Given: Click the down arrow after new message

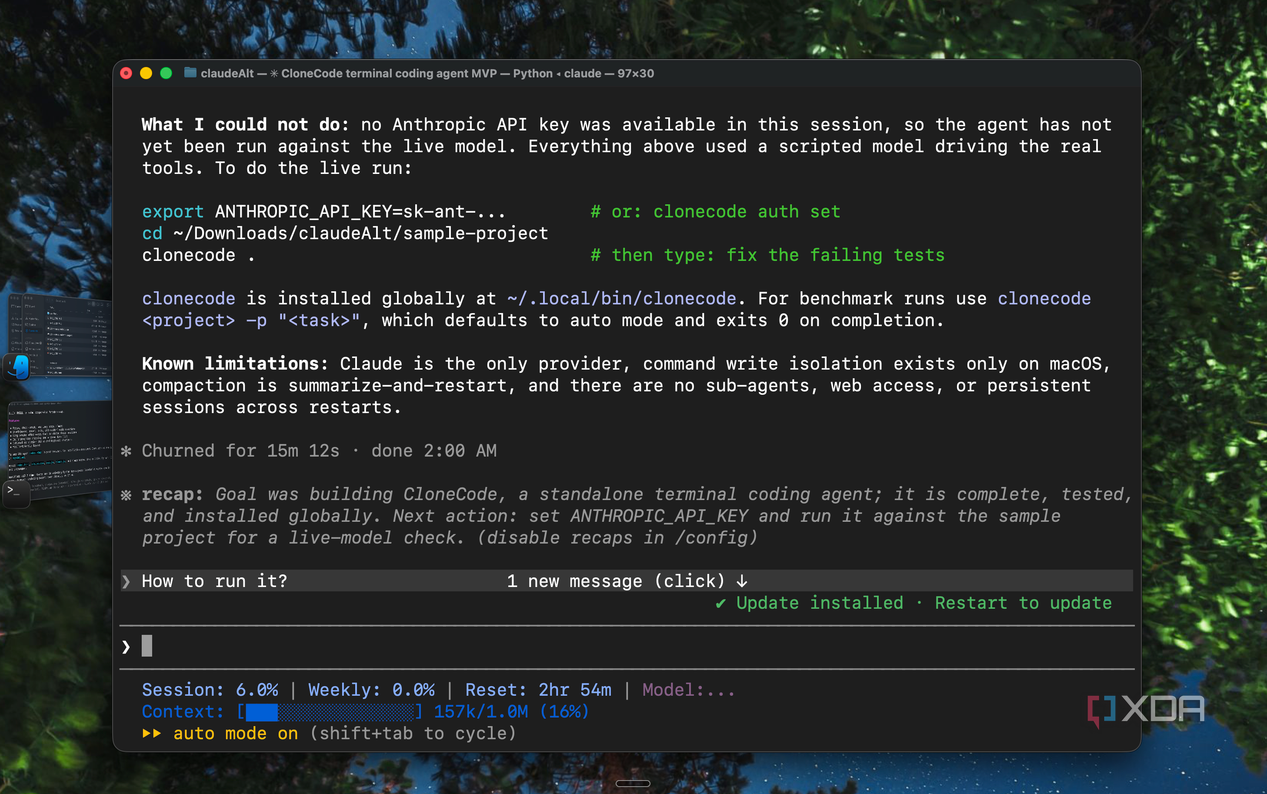Looking at the screenshot, I should click(x=742, y=581).
